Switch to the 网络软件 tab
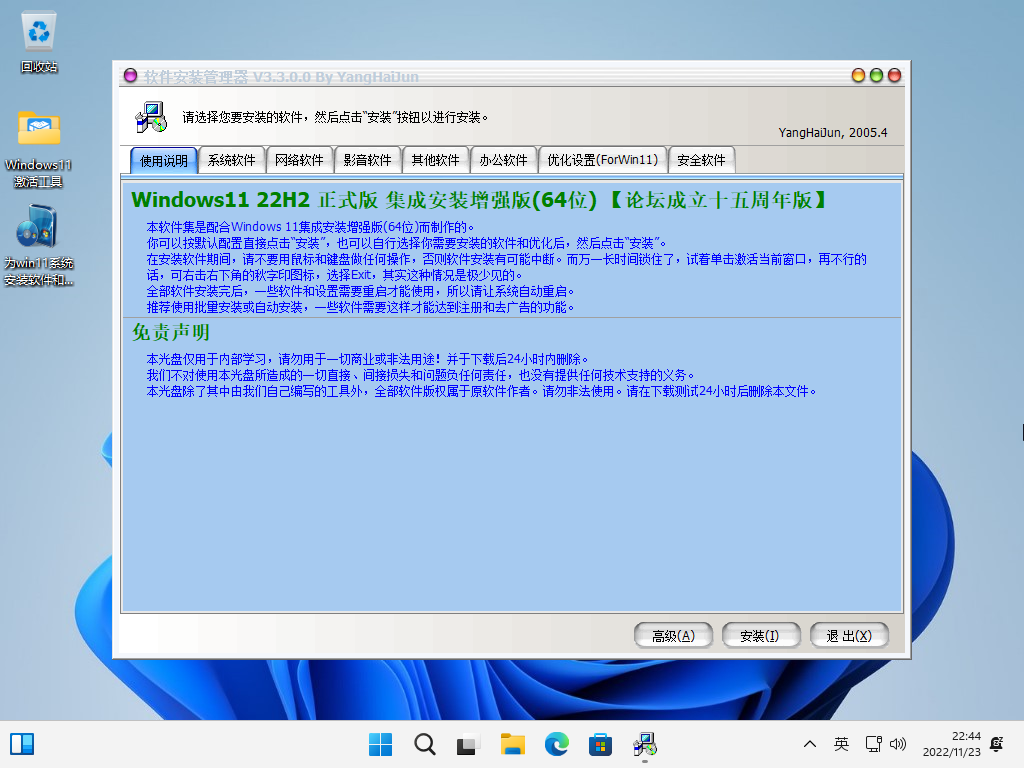1024x768 pixels. (x=299, y=160)
